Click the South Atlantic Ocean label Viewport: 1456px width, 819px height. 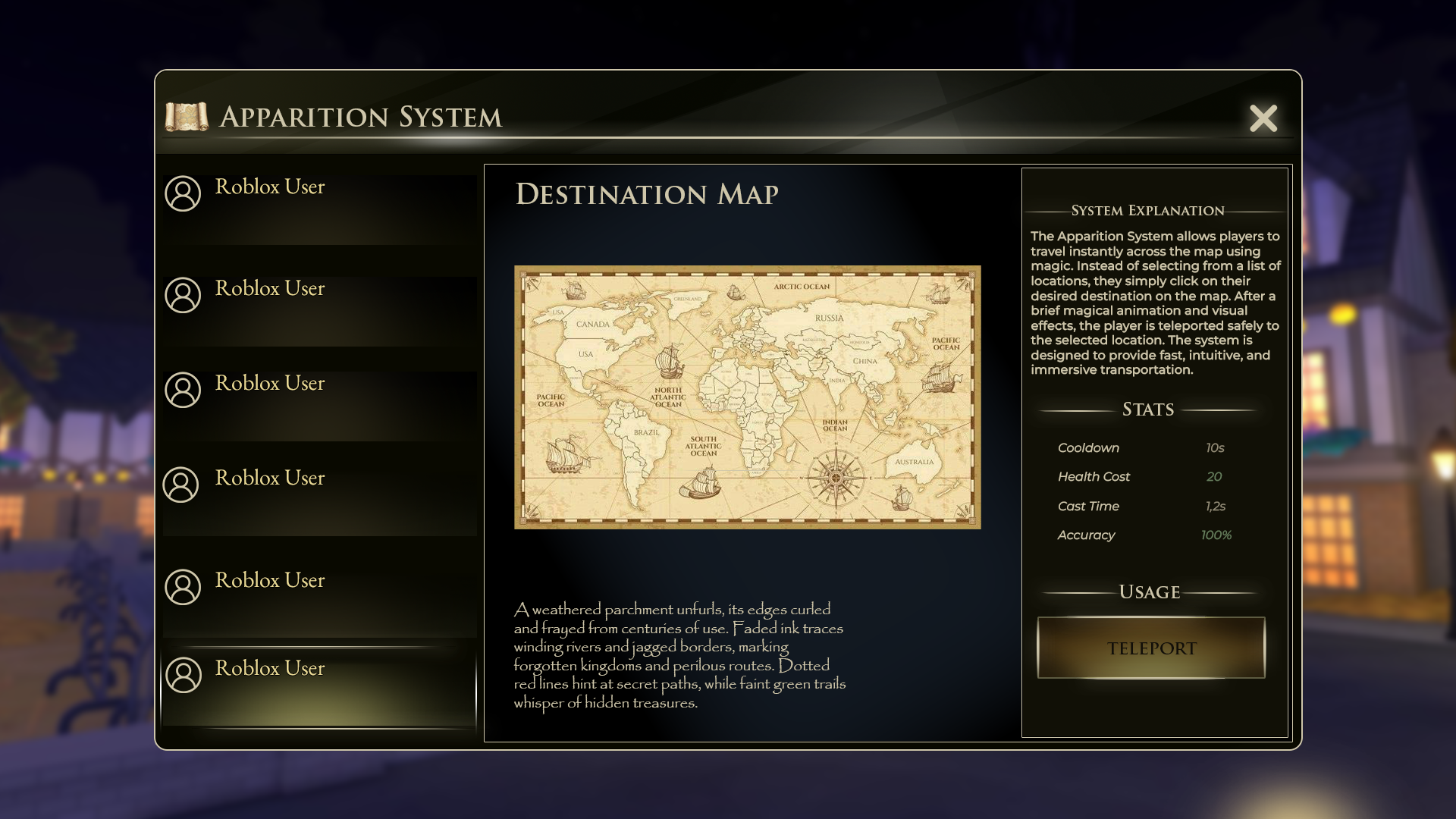tap(703, 446)
